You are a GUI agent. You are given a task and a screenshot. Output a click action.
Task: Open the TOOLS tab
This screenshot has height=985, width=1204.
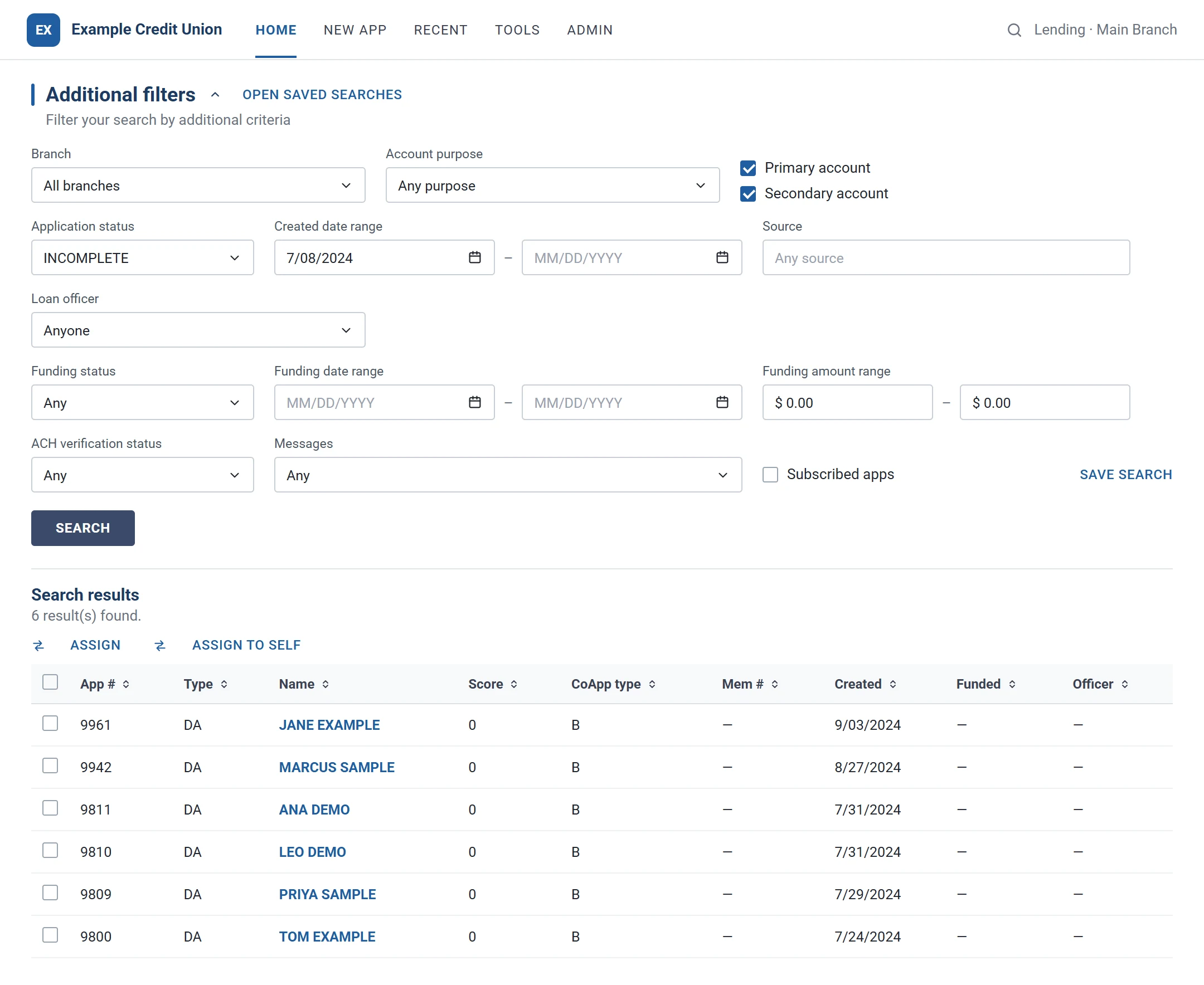point(517,30)
